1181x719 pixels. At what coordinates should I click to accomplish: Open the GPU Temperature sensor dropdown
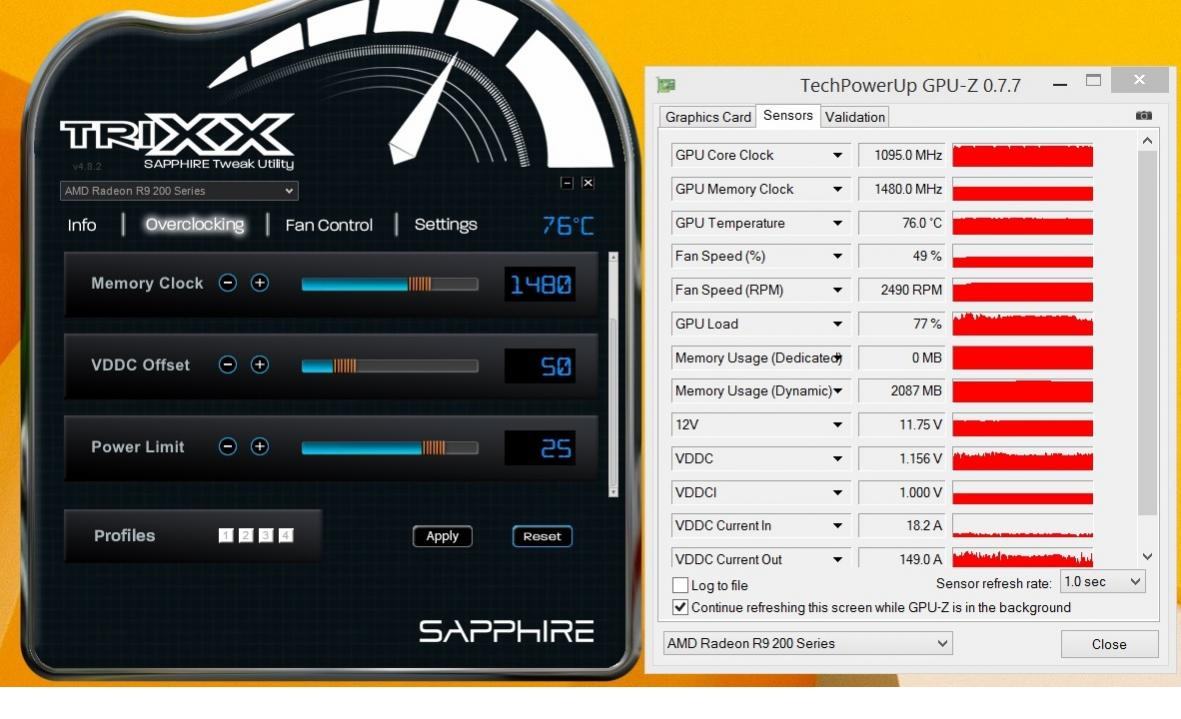coord(838,223)
